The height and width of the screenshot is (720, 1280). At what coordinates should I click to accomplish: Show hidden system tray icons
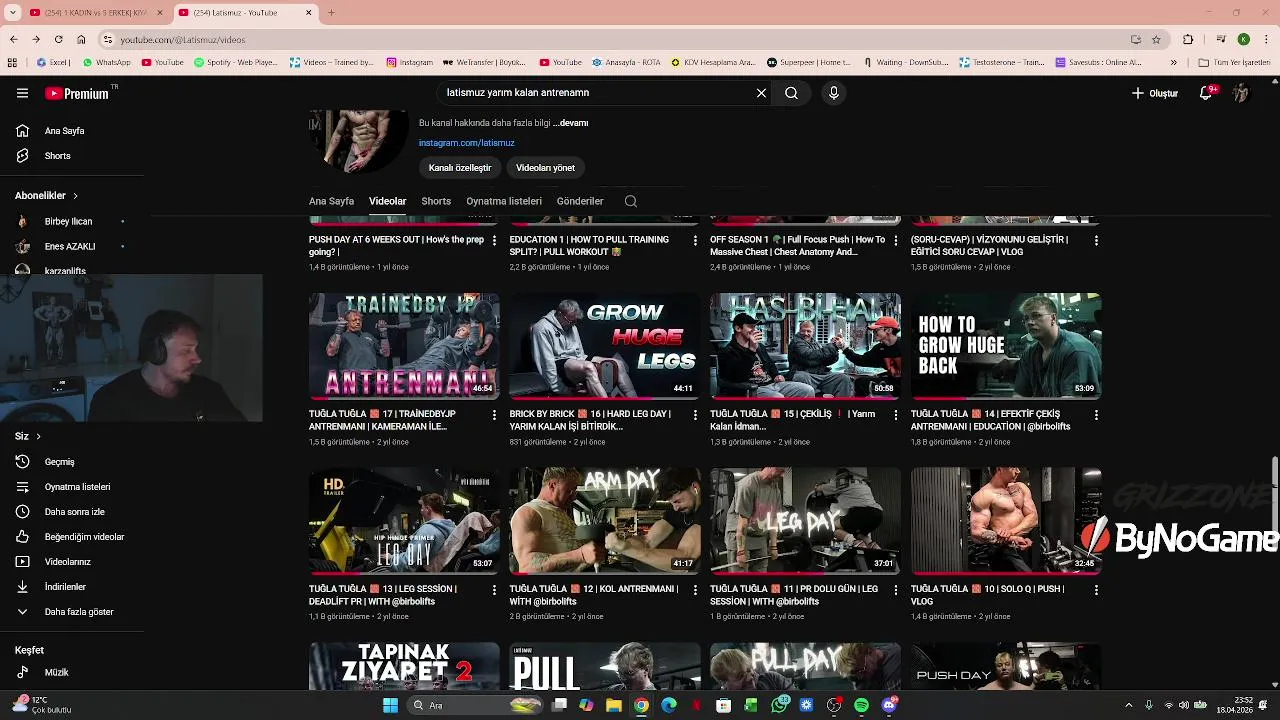(1129, 705)
